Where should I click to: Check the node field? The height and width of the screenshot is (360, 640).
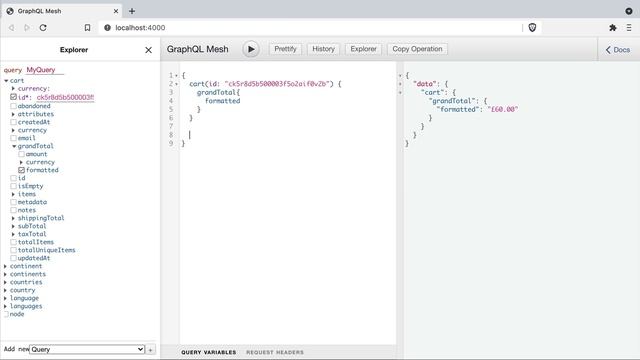pyautogui.click(x=6, y=314)
